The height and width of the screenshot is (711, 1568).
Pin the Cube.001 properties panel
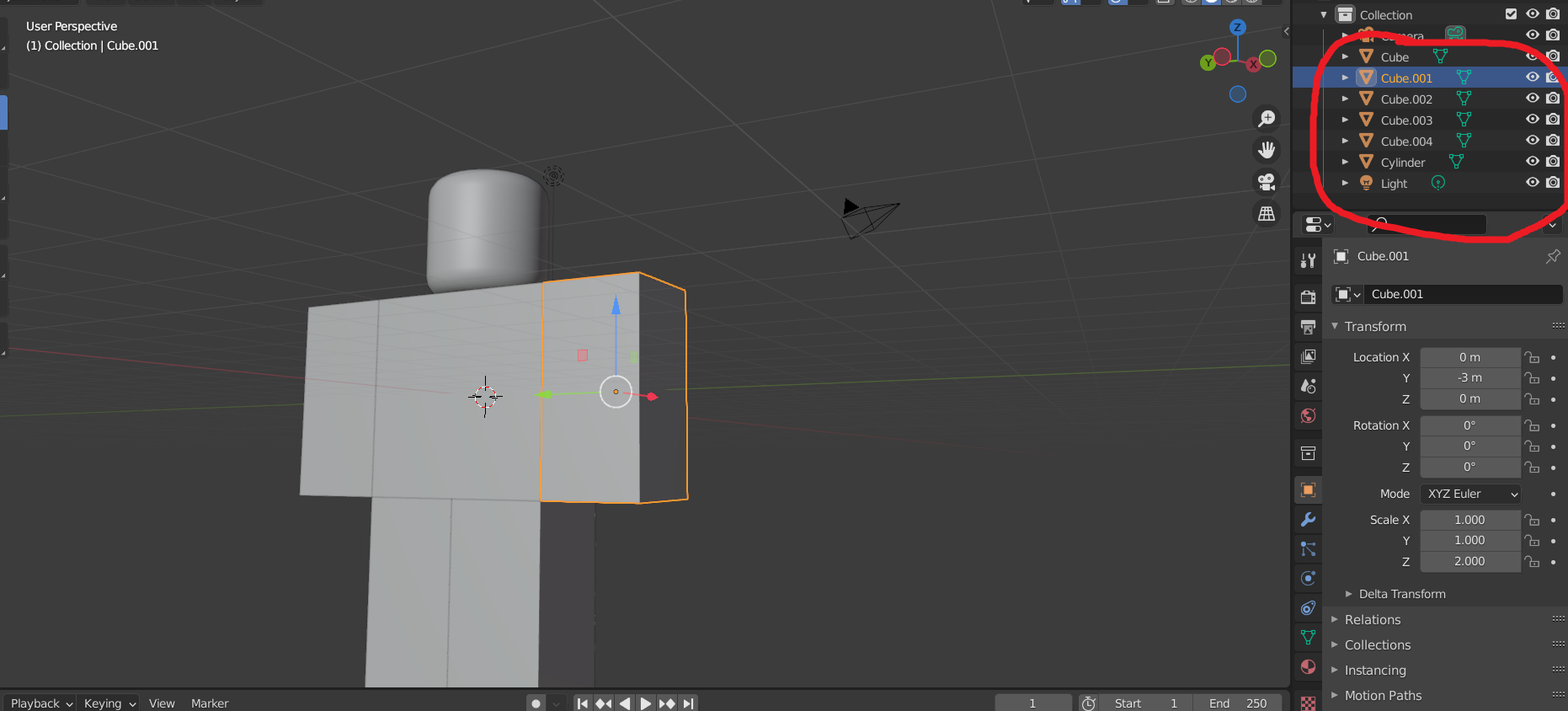(1553, 256)
